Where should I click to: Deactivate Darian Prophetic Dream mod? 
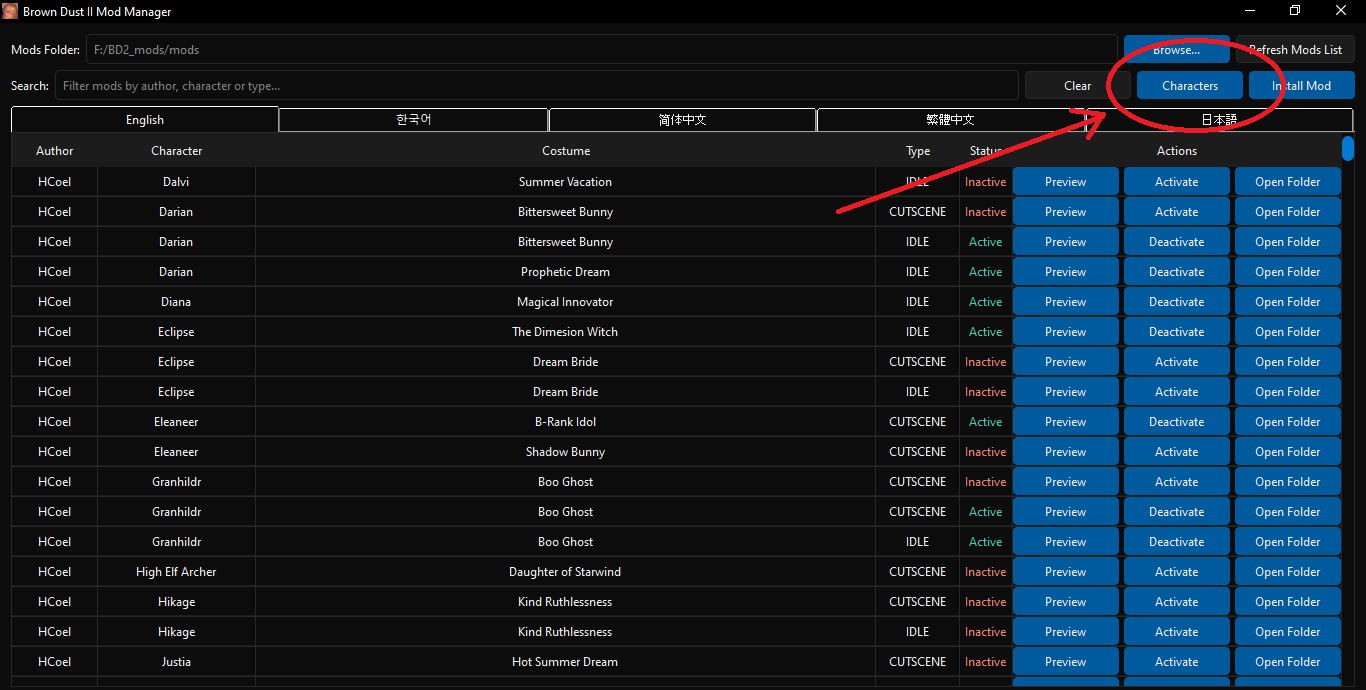pos(1176,272)
